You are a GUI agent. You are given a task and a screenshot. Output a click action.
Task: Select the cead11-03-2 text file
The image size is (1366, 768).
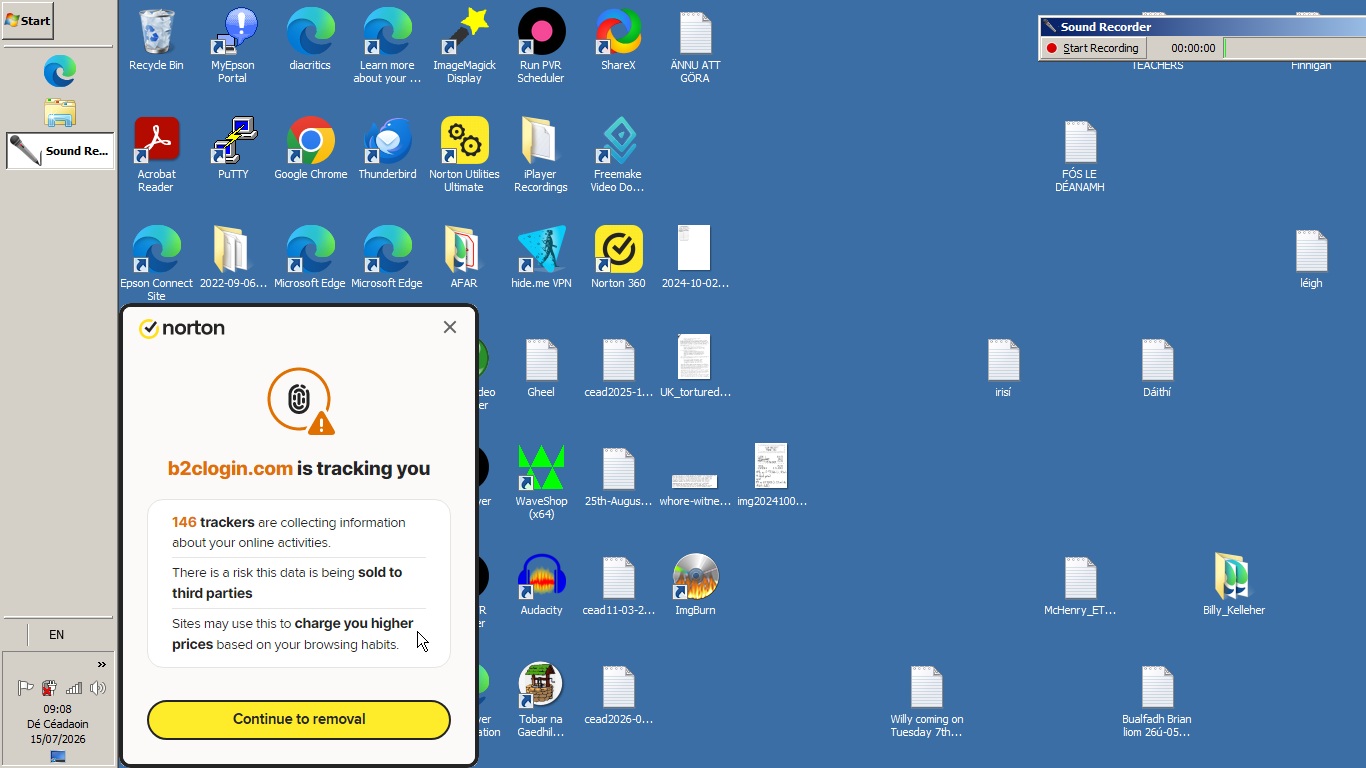coord(618,585)
